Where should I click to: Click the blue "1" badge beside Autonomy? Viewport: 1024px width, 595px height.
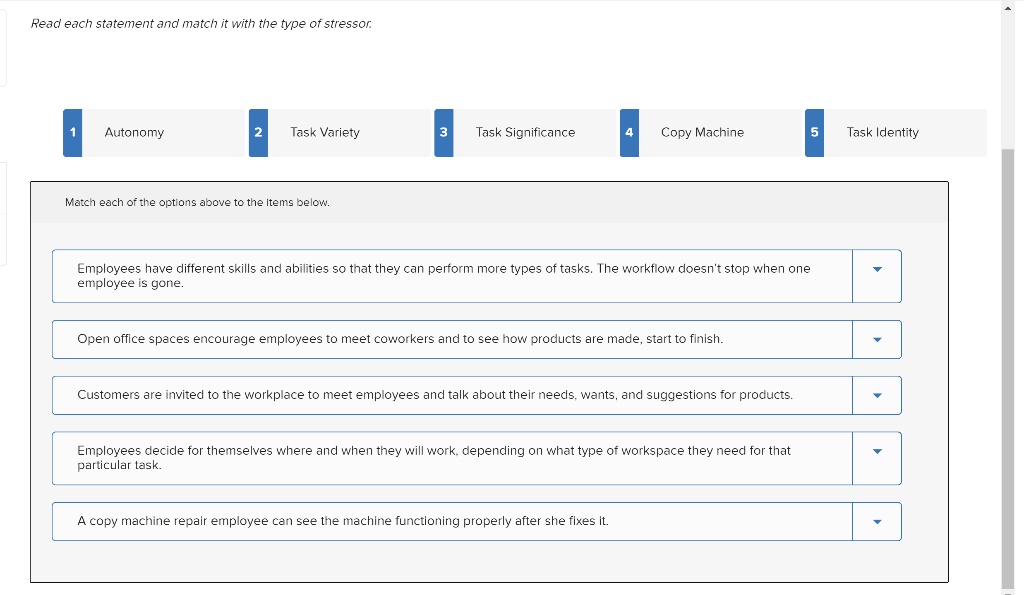click(x=71, y=132)
